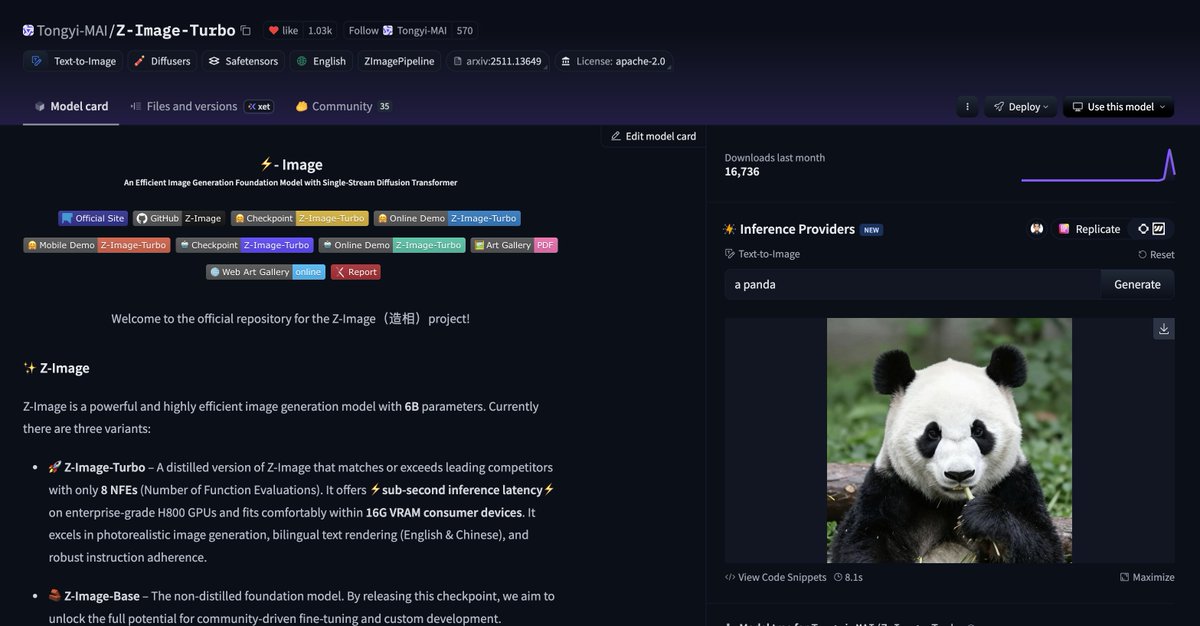The width and height of the screenshot is (1200, 626).
Task: Open the Community tab
Action: pyautogui.click(x=341, y=106)
